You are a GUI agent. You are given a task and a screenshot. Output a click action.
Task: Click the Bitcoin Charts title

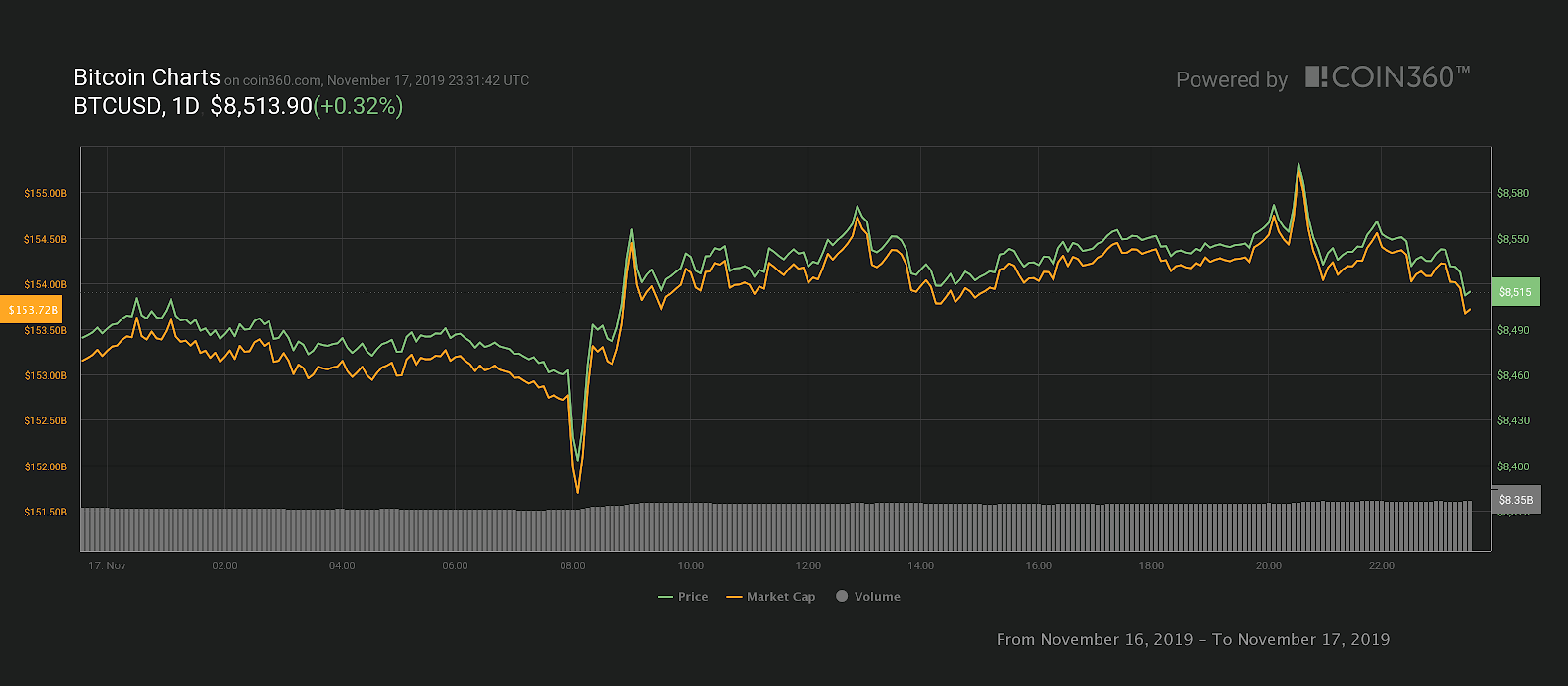click(147, 77)
